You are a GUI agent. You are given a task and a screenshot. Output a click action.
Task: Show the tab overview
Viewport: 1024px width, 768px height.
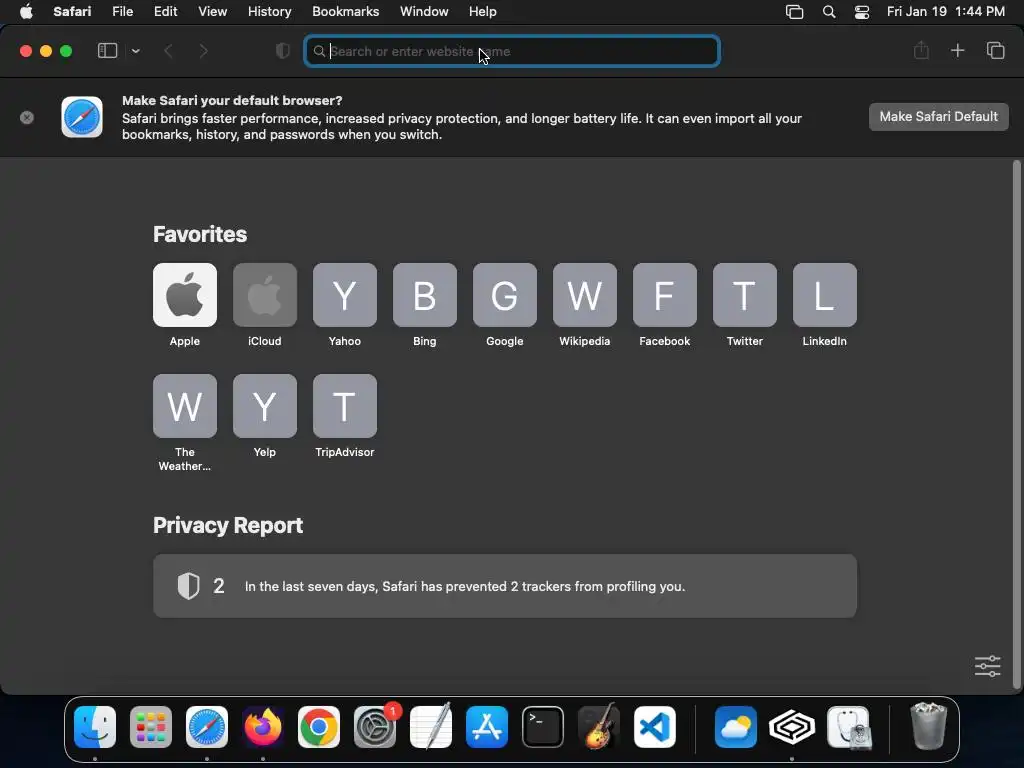click(995, 50)
